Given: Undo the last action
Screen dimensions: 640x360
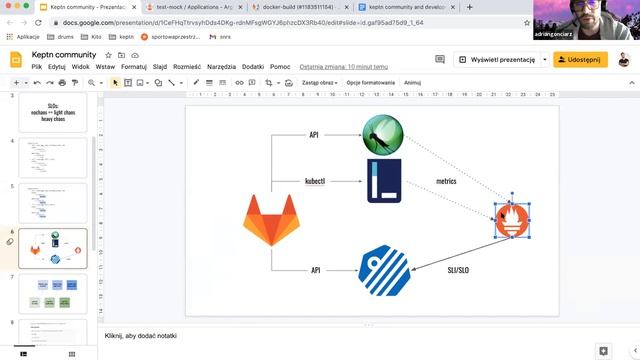Looking at the screenshot, I should tap(37, 83).
